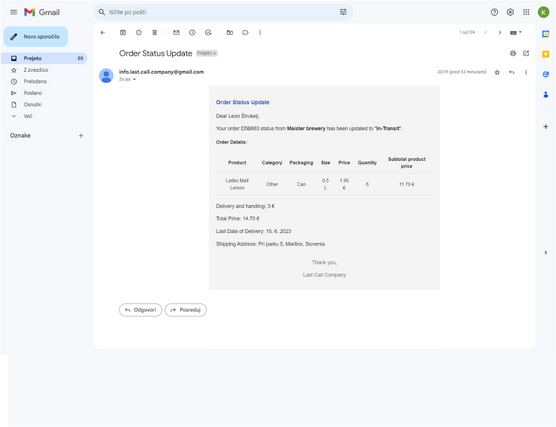
Task: Collapse the side panel chevron
Action: pos(546,253)
